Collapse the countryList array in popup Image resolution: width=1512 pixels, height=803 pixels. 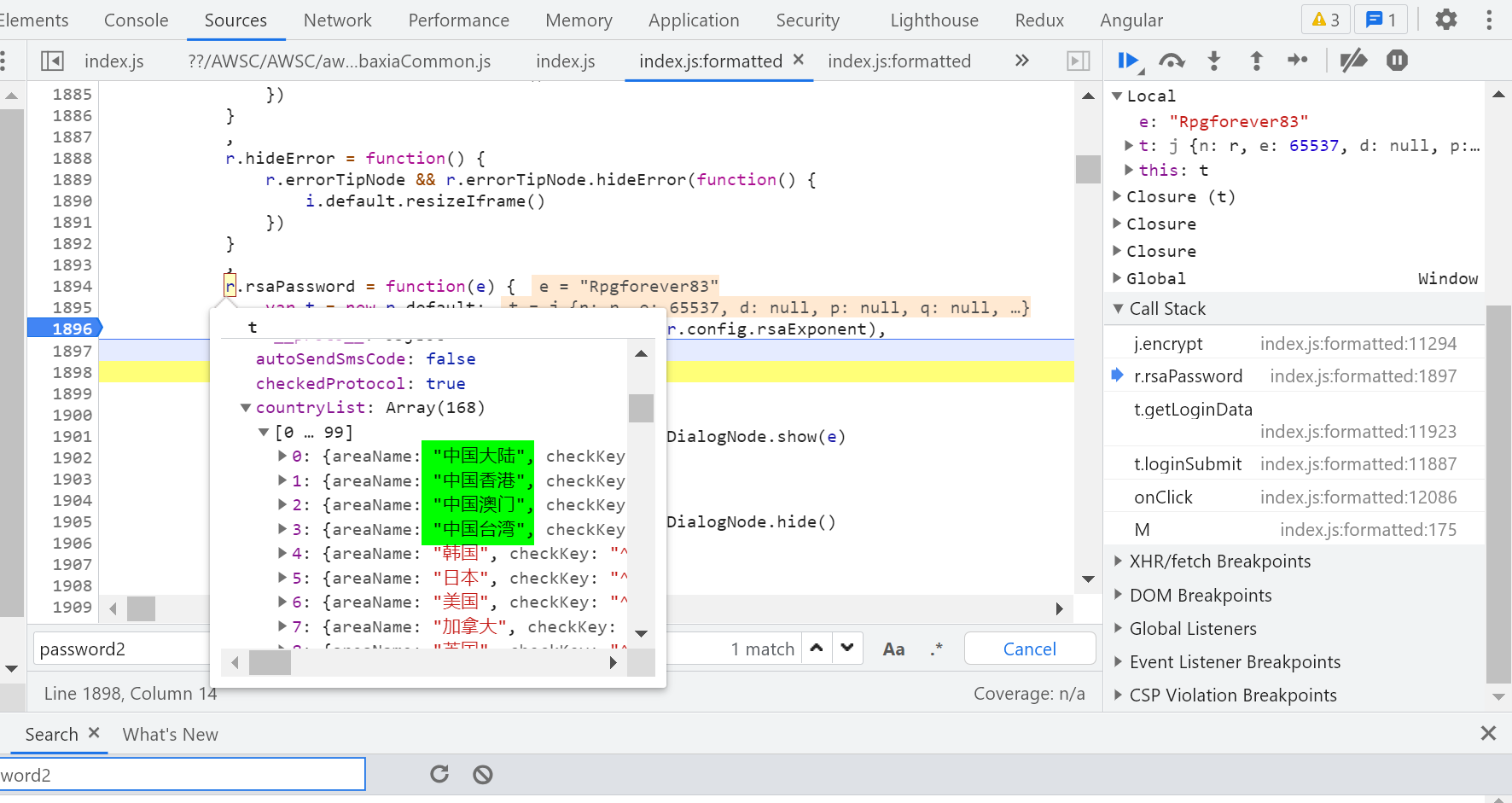tap(246, 408)
